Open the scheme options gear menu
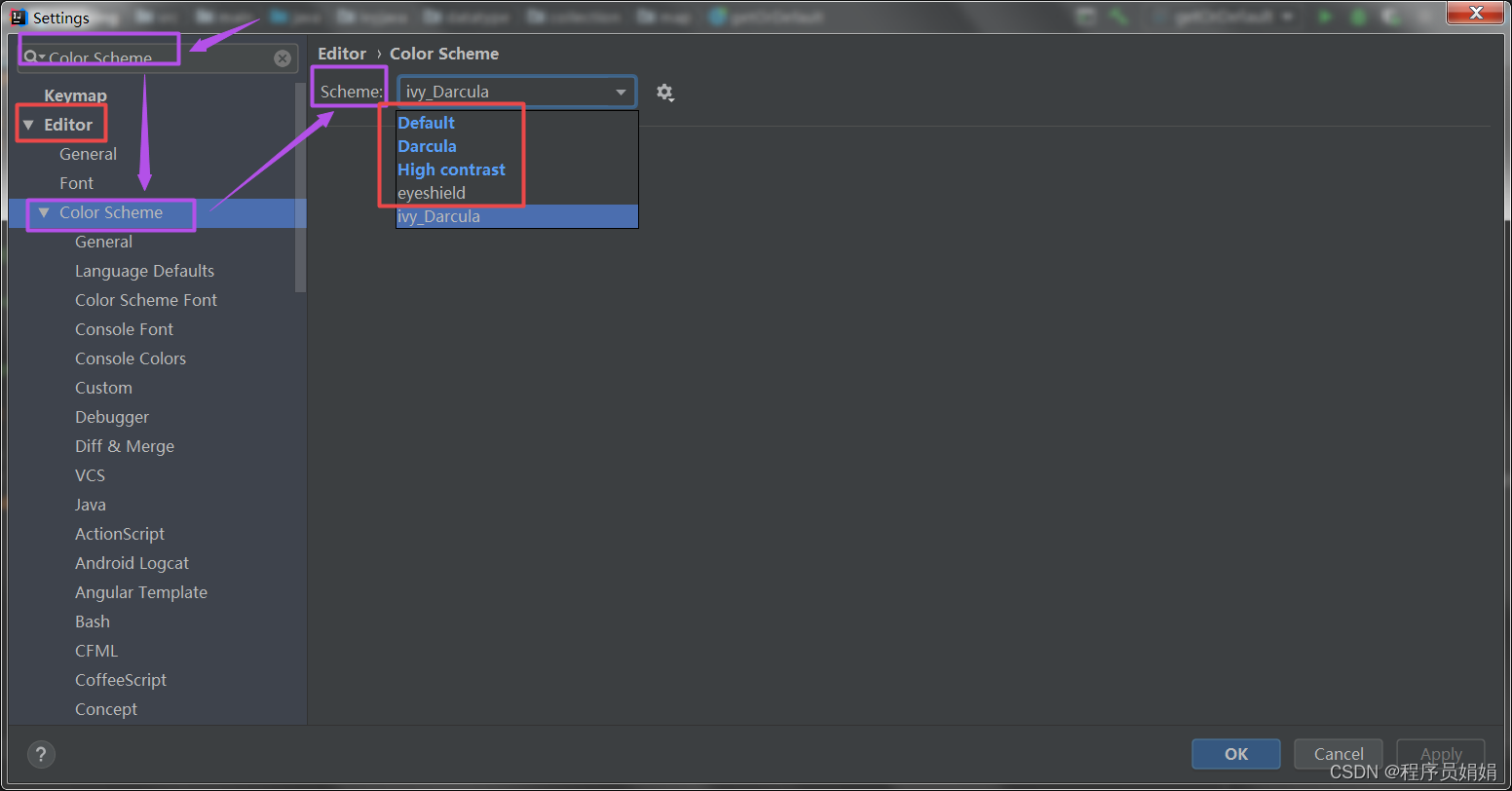 tap(665, 92)
